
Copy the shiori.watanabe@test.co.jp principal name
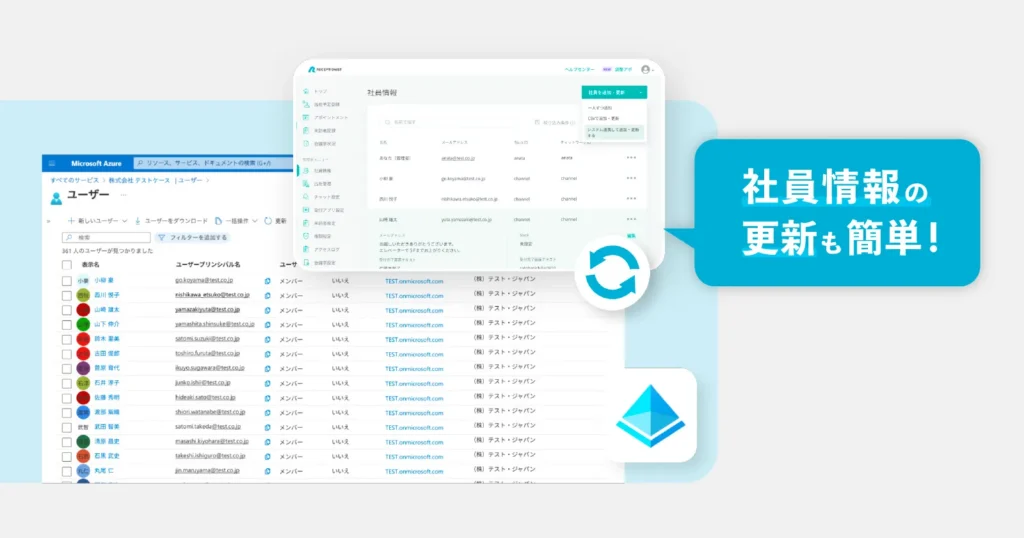tap(267, 413)
